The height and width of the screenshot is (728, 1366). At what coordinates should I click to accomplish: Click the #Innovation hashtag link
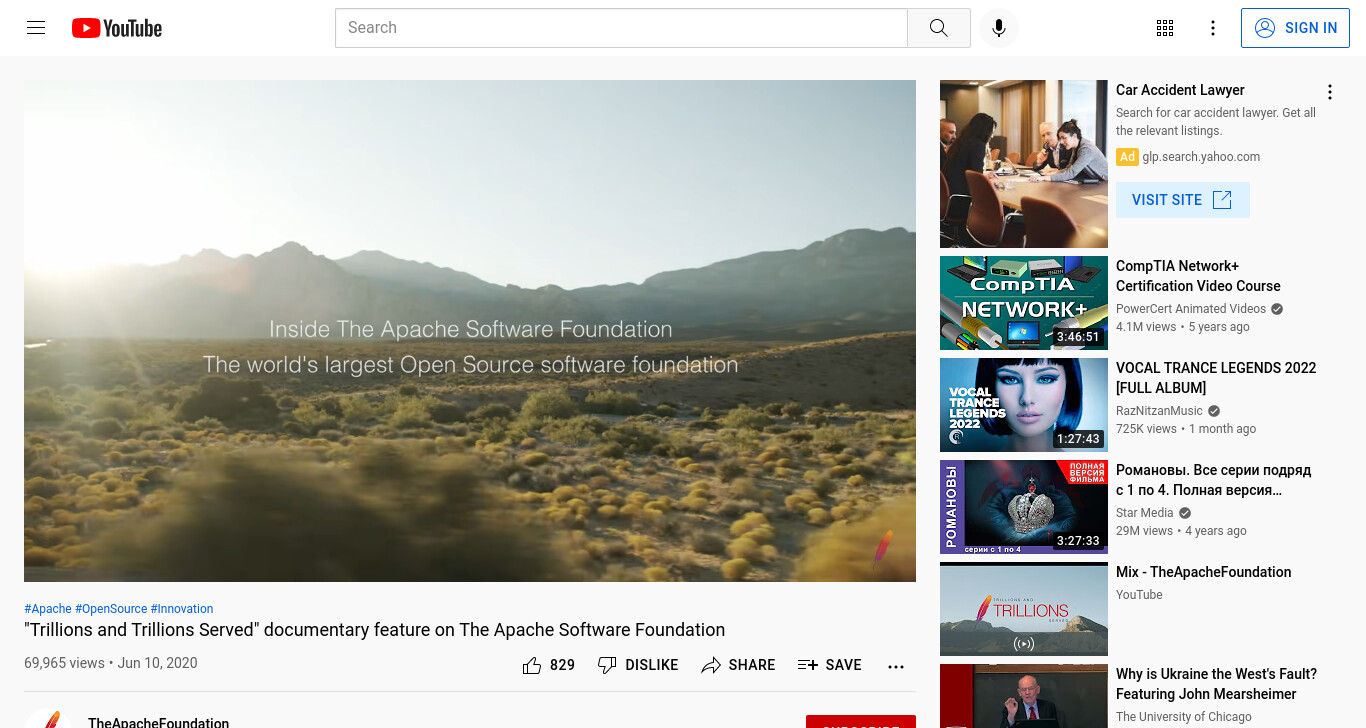coord(182,609)
